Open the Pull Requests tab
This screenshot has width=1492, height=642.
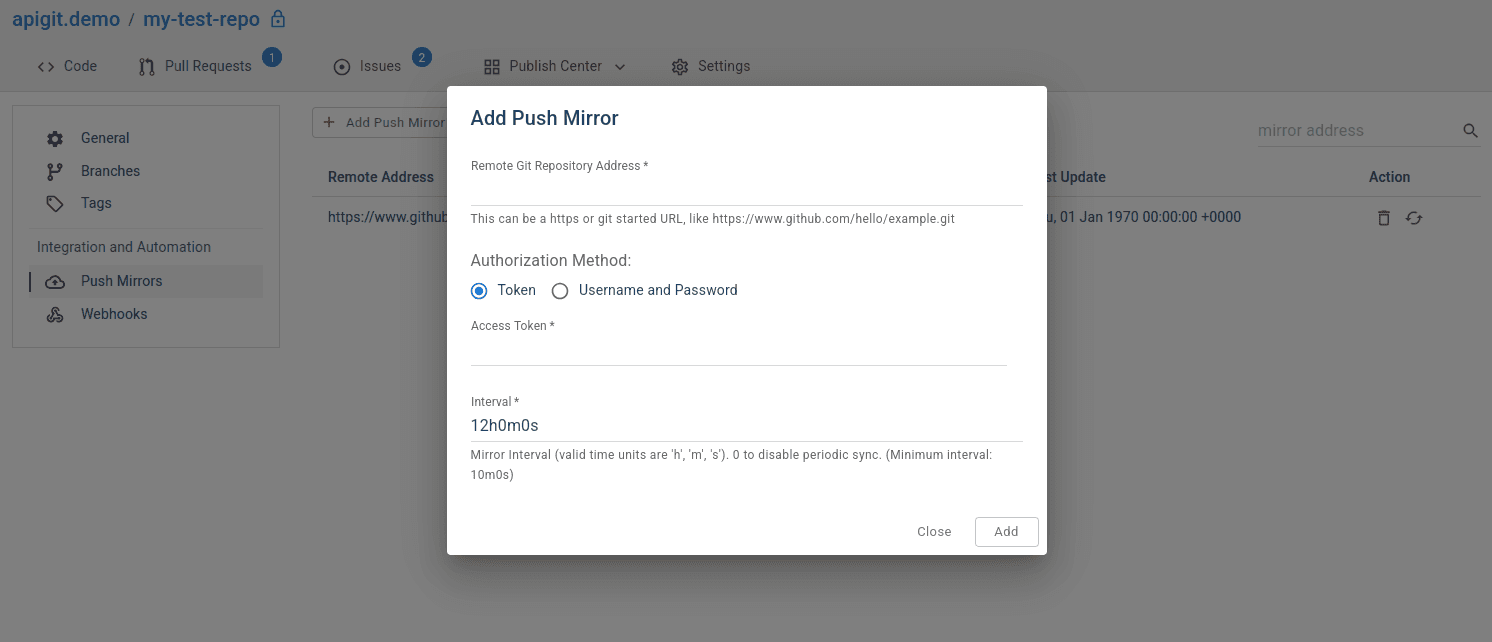pos(196,66)
